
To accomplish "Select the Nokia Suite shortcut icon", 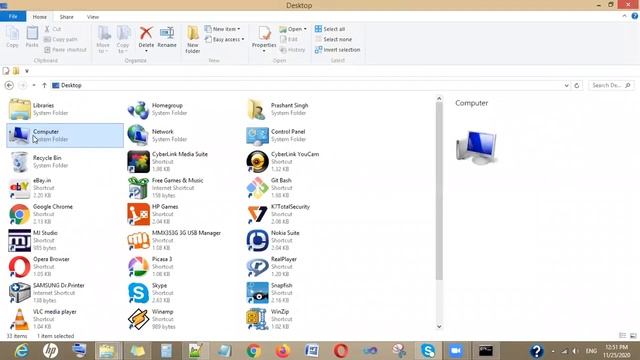I will click(x=257, y=240).
